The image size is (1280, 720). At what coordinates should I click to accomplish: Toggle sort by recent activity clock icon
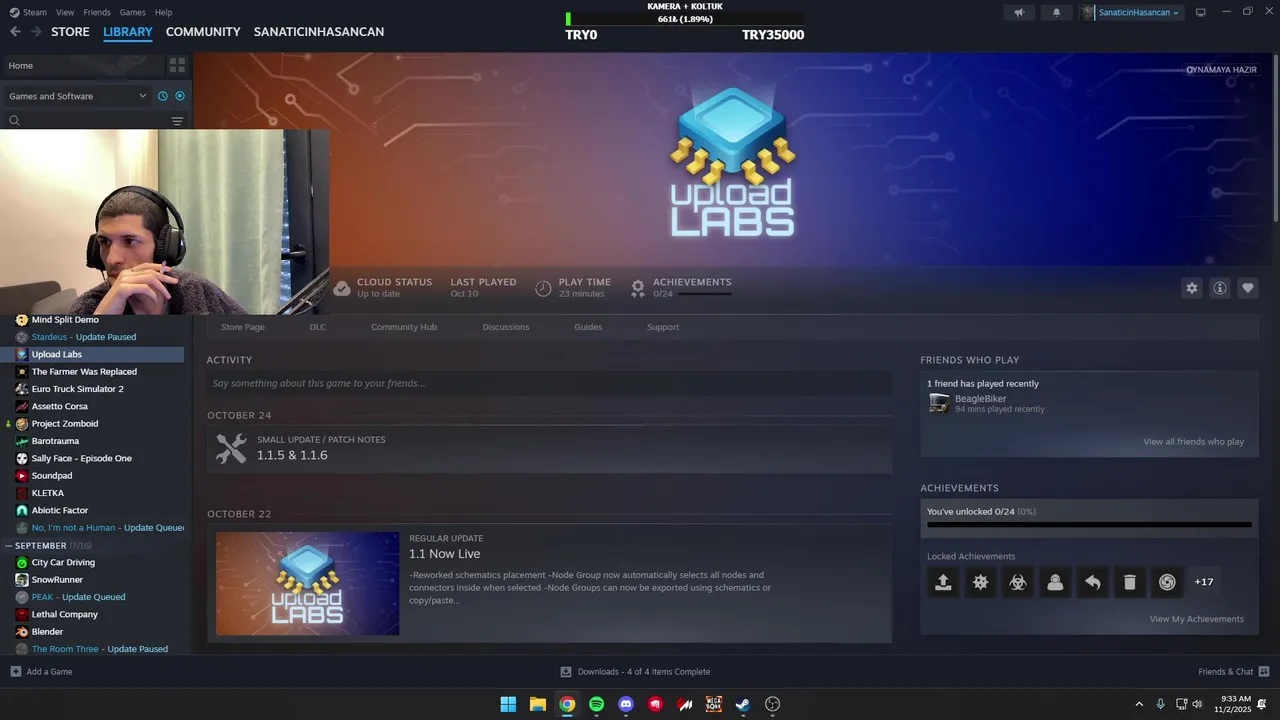tap(163, 96)
